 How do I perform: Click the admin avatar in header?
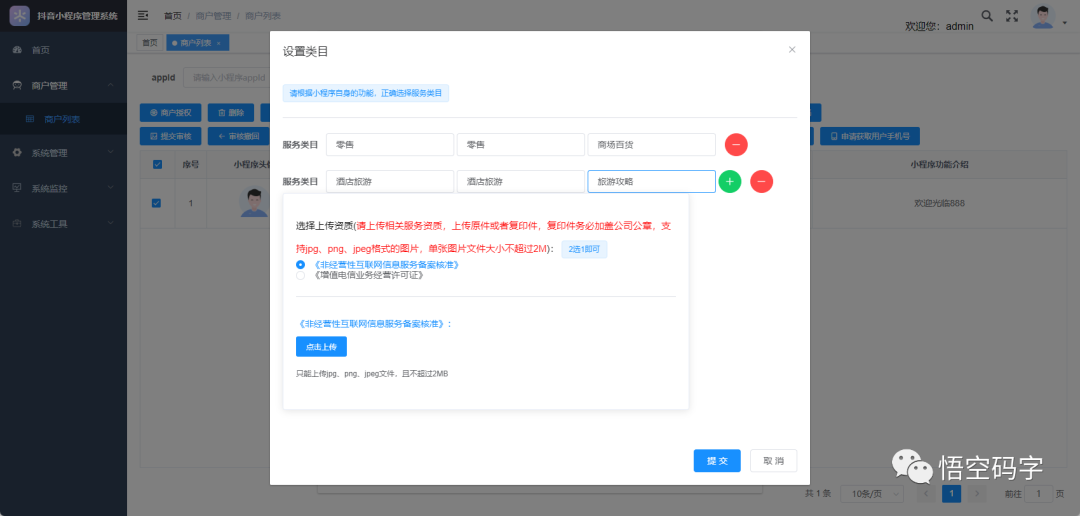tap(1043, 17)
